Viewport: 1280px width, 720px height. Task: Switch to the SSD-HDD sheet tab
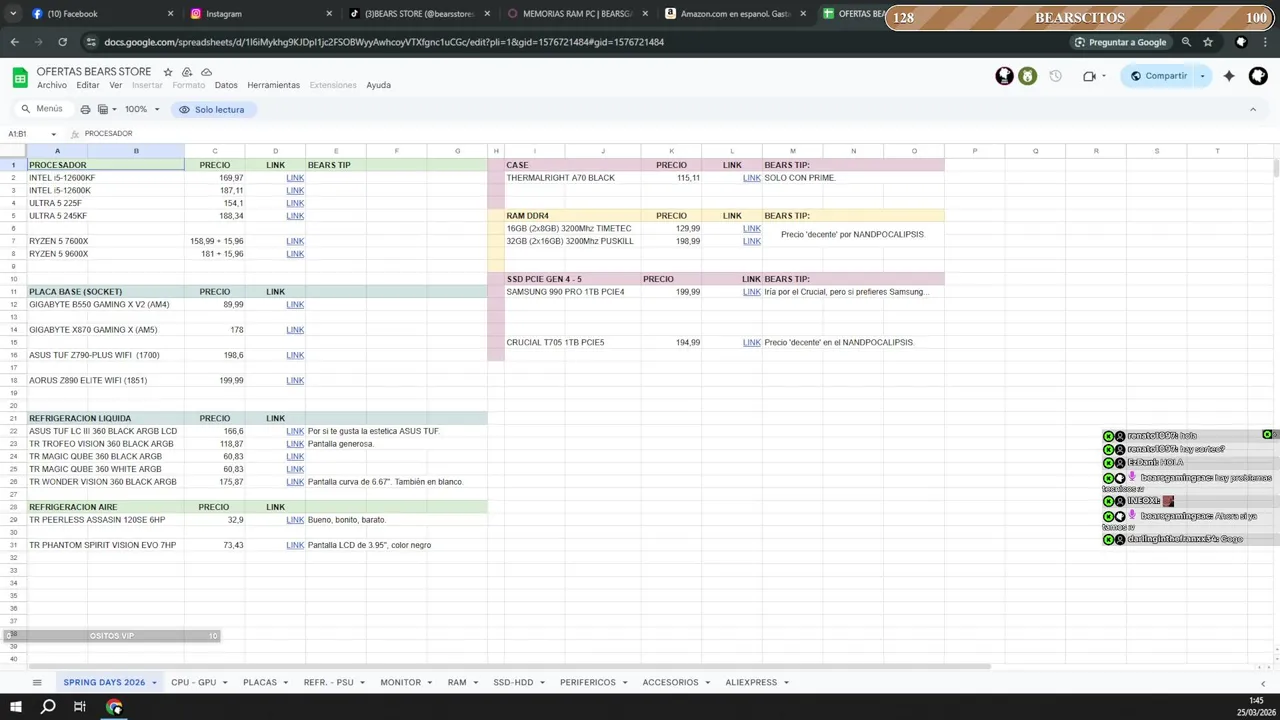(513, 682)
